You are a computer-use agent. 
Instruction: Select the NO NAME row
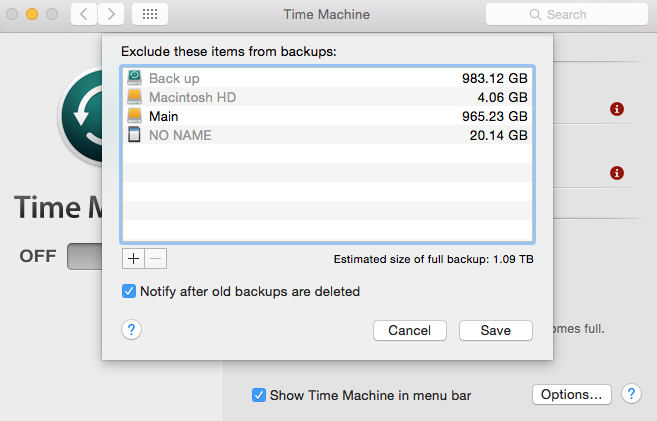click(x=327, y=134)
